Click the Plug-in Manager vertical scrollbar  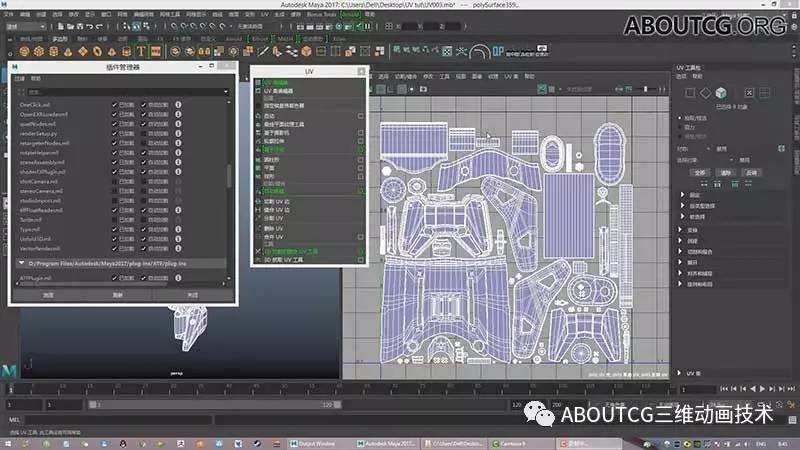click(x=229, y=176)
